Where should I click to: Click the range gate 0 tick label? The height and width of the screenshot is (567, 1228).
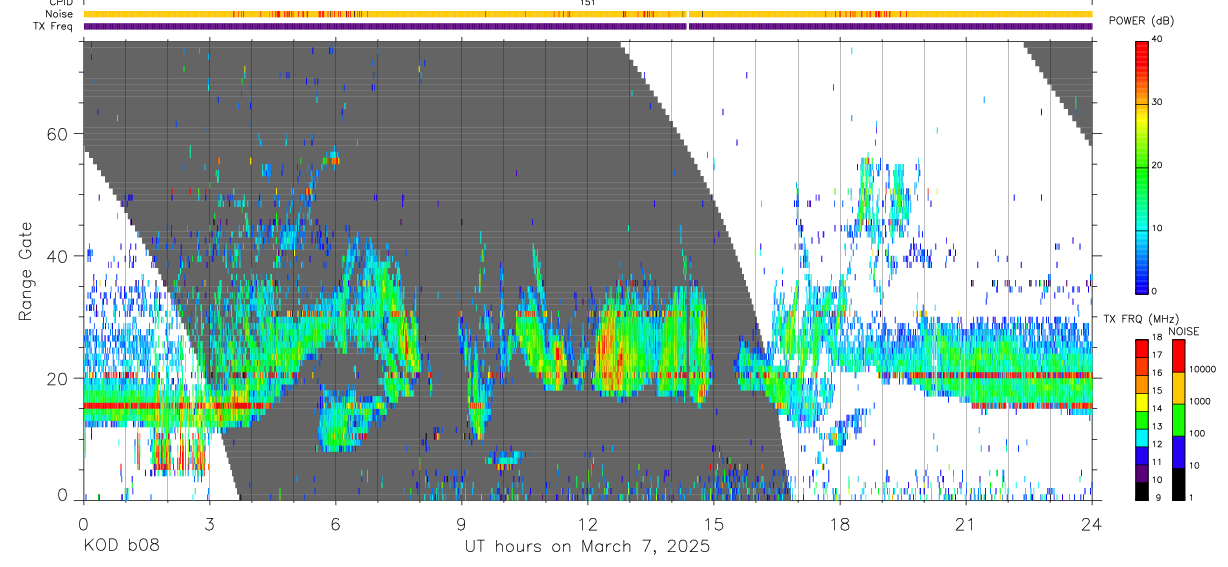coord(62,496)
